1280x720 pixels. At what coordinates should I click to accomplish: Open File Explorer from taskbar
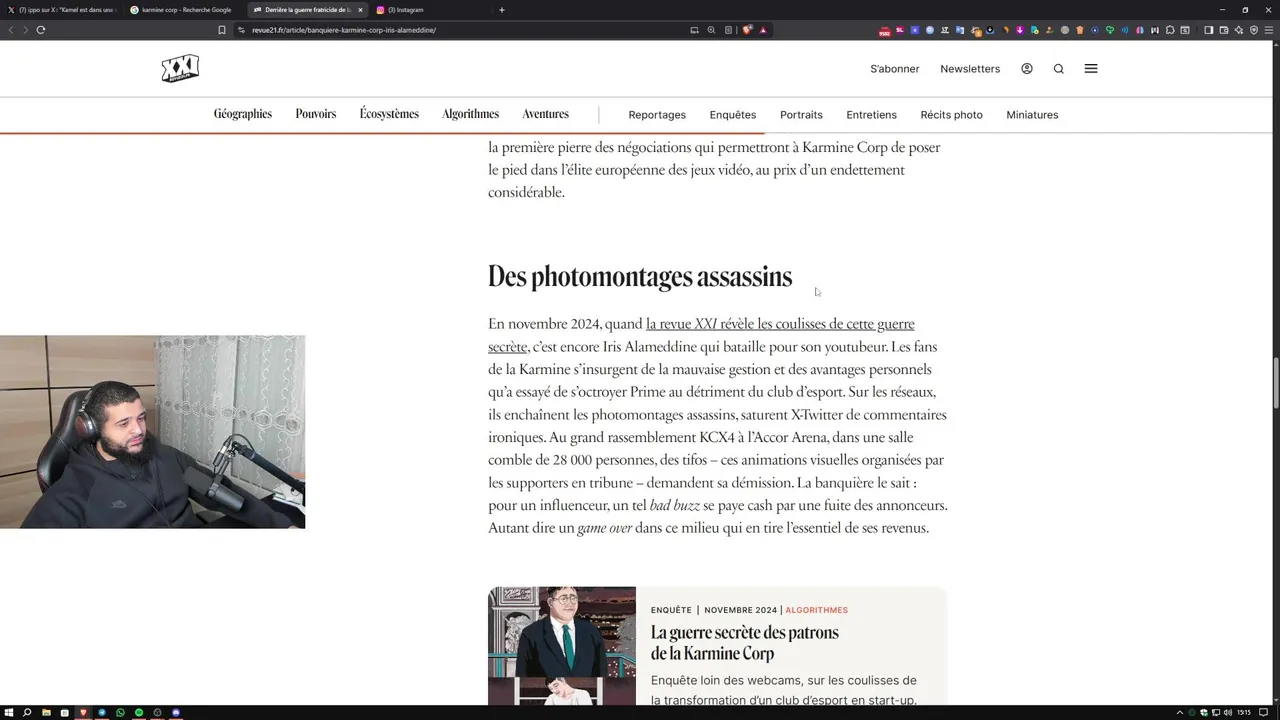(x=46, y=712)
